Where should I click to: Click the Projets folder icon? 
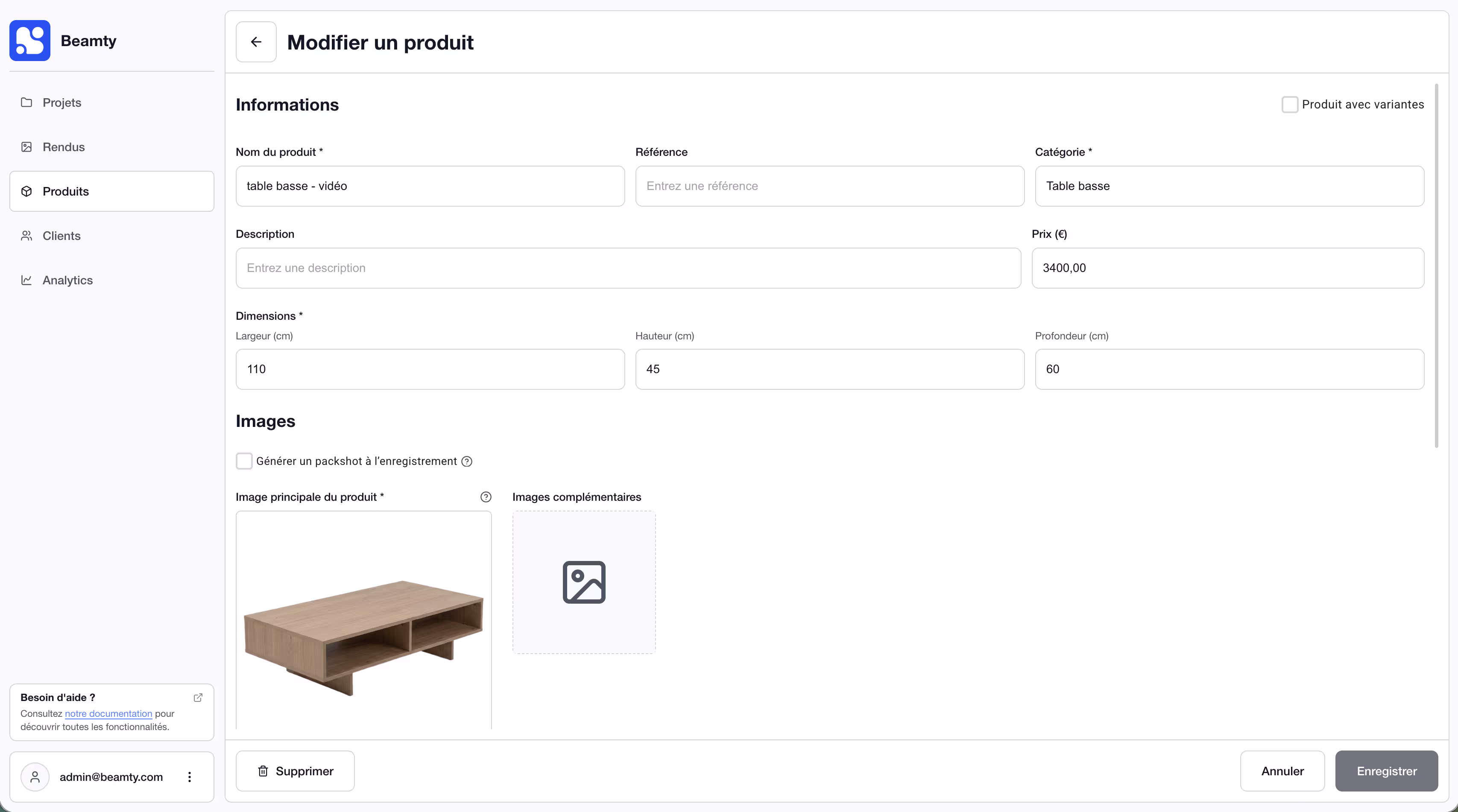26,102
